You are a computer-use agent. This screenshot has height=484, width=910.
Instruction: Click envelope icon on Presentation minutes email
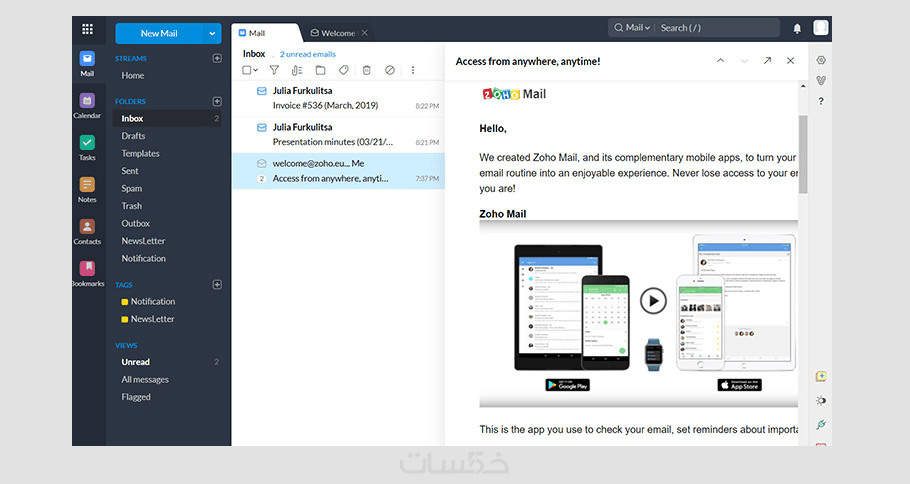[x=262, y=127]
